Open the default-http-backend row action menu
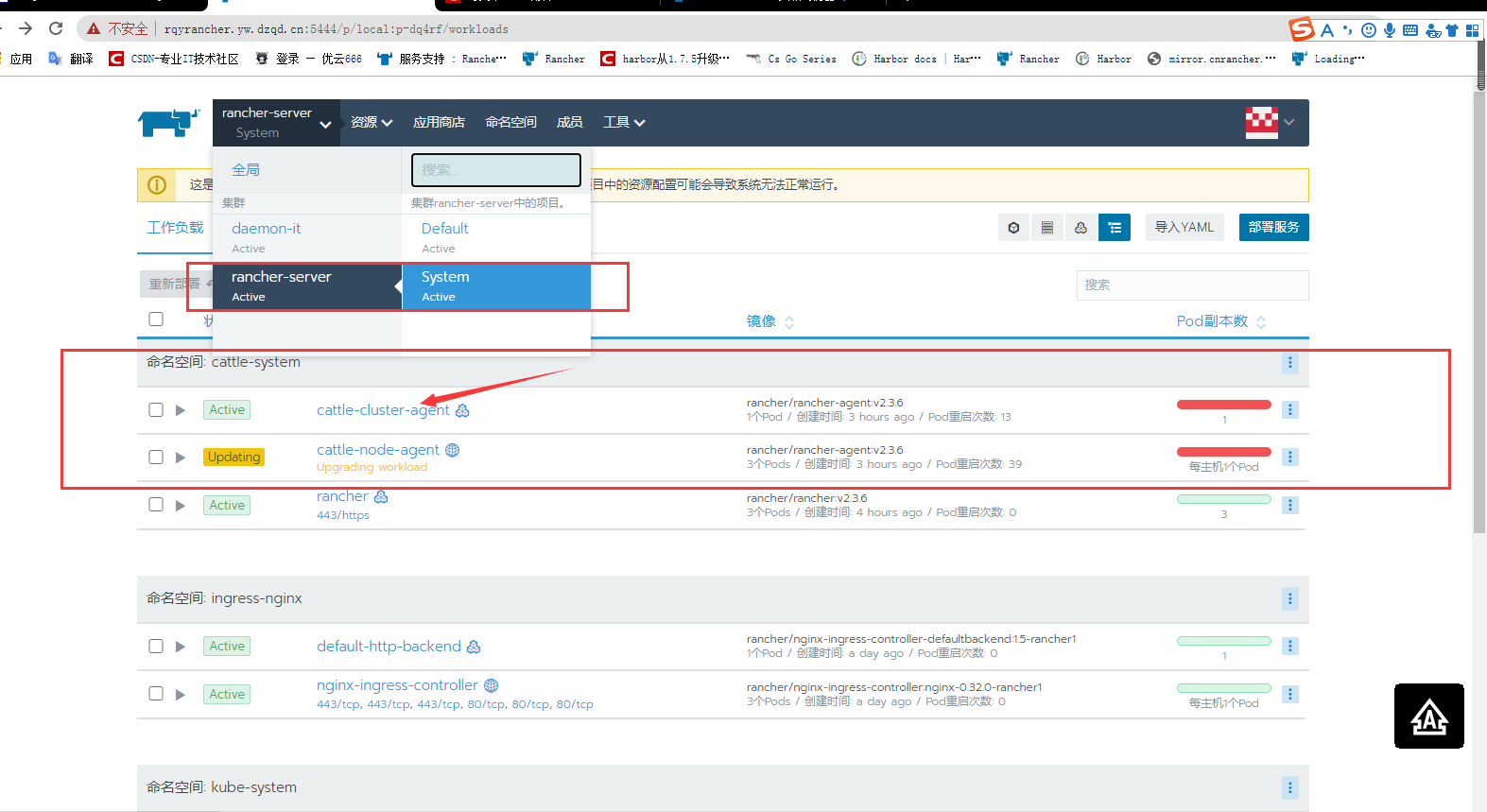Screen dimensions: 1487x812 point(1290,647)
